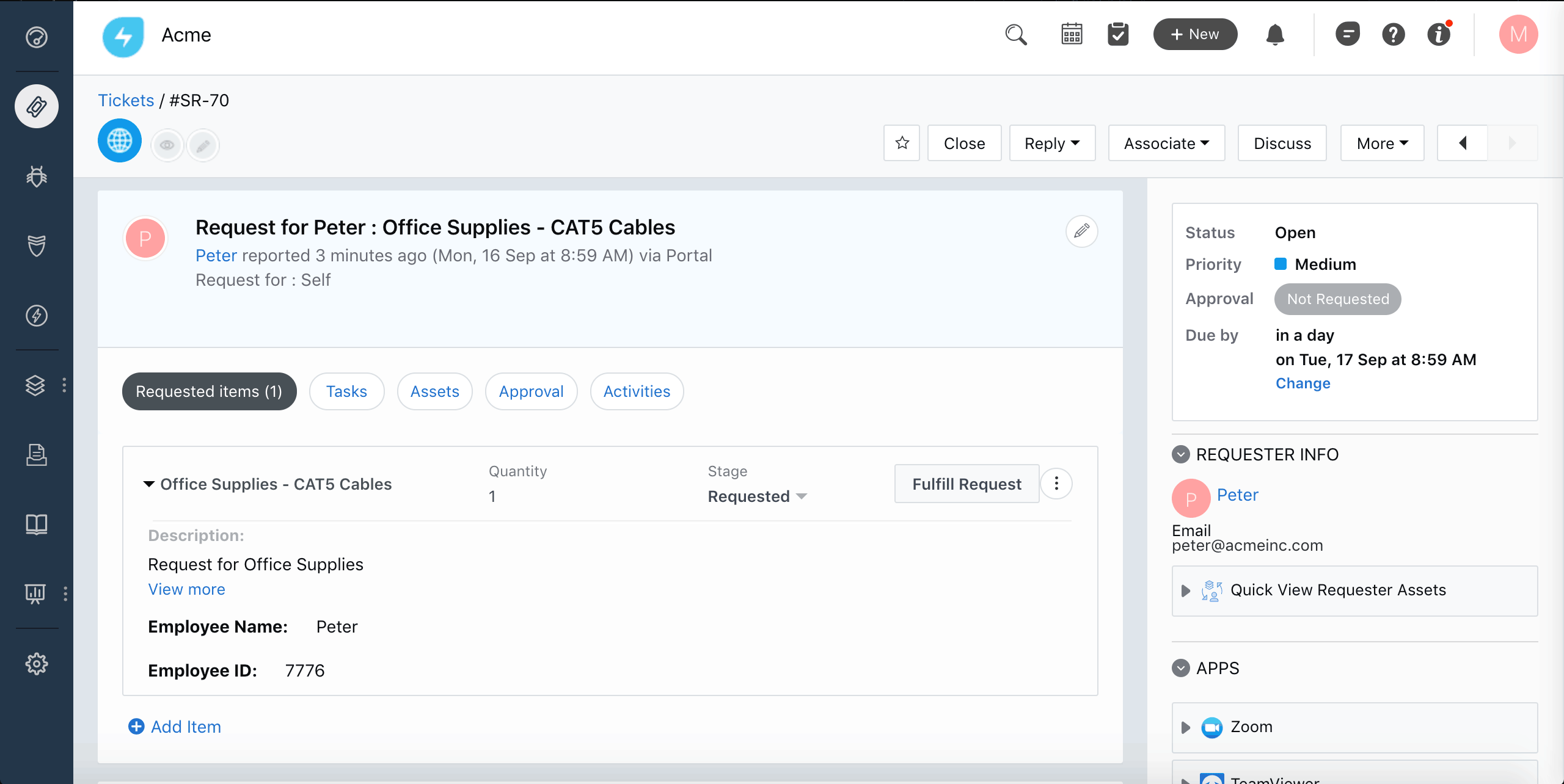Expand the Requester Info section
Viewport: 1564px width, 784px height.
click(x=1183, y=455)
